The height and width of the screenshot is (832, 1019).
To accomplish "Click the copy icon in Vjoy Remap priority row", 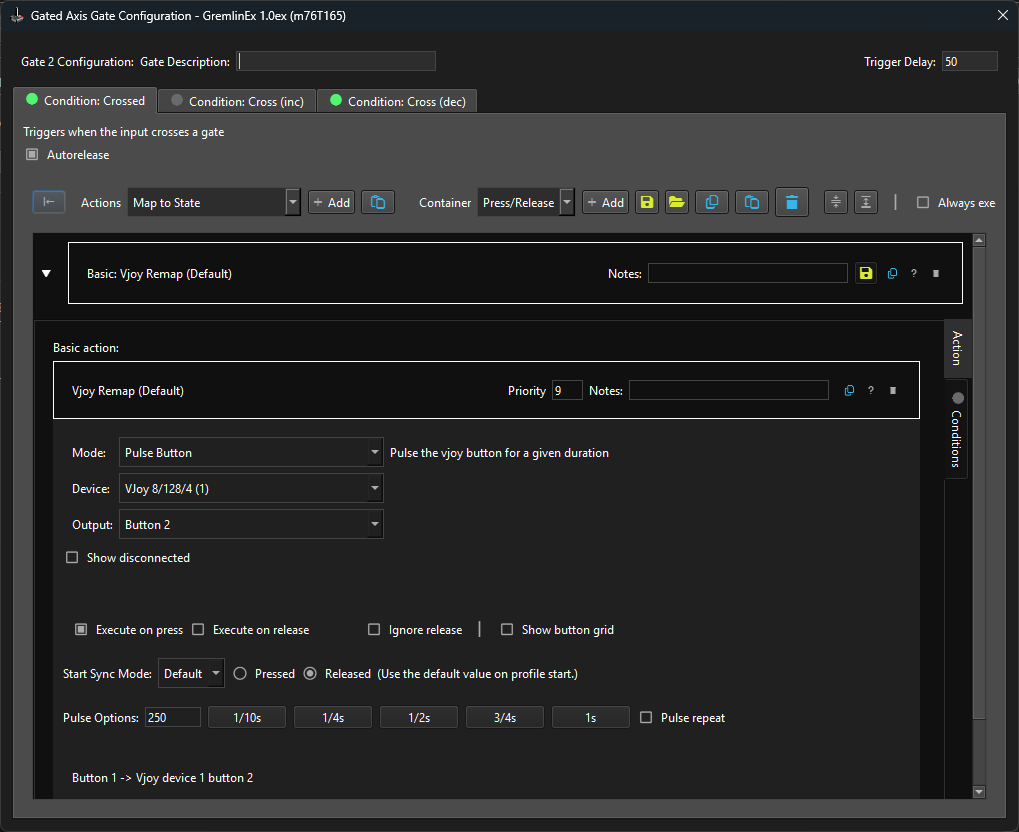I will pos(849,391).
